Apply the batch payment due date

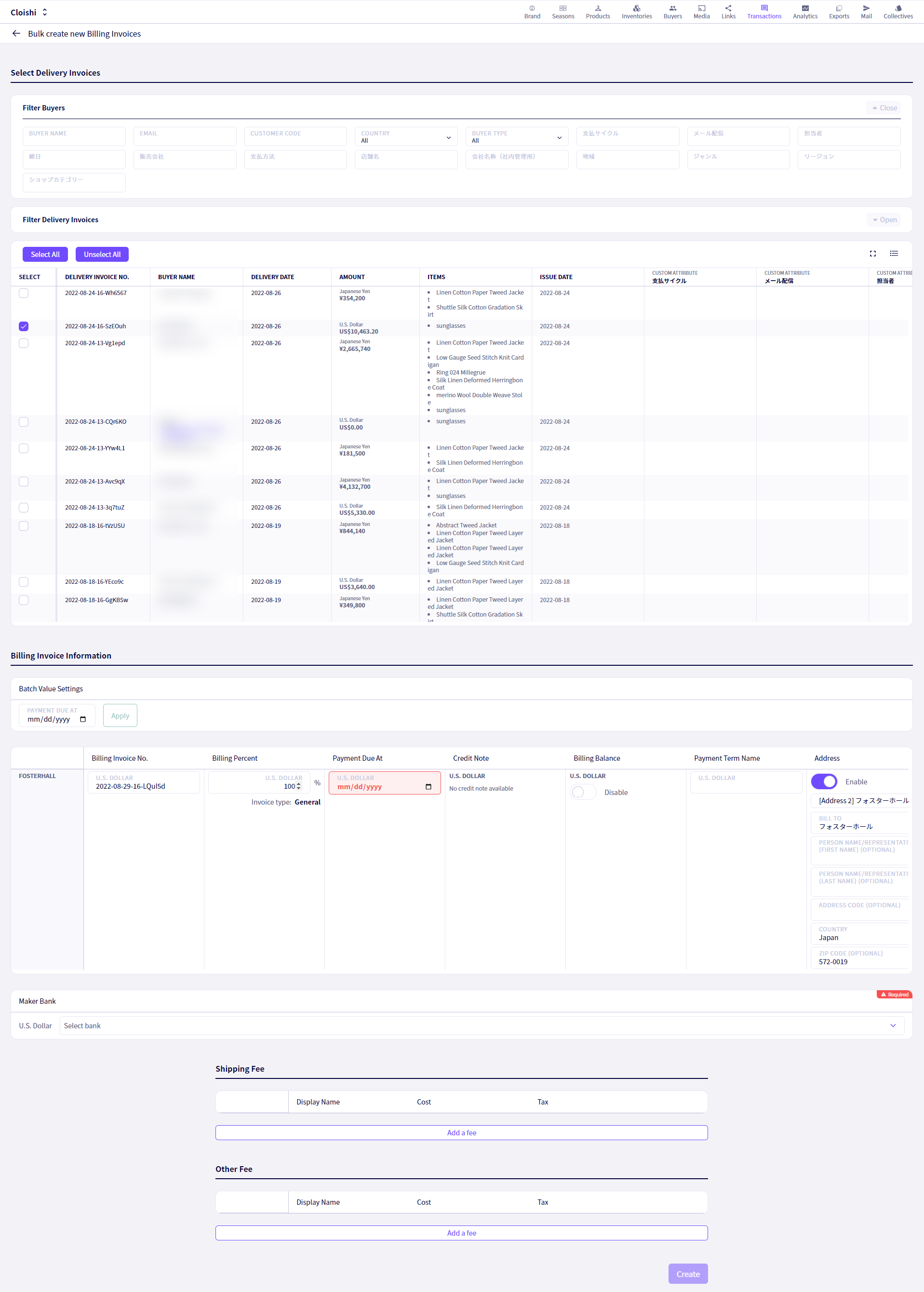120,715
